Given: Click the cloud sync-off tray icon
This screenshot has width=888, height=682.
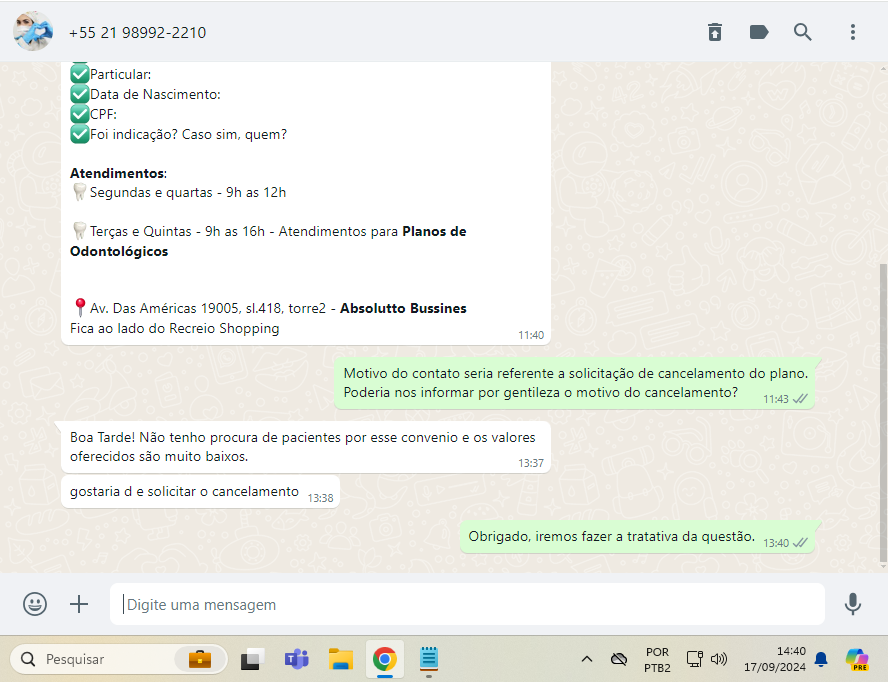Looking at the screenshot, I should coord(619,659).
